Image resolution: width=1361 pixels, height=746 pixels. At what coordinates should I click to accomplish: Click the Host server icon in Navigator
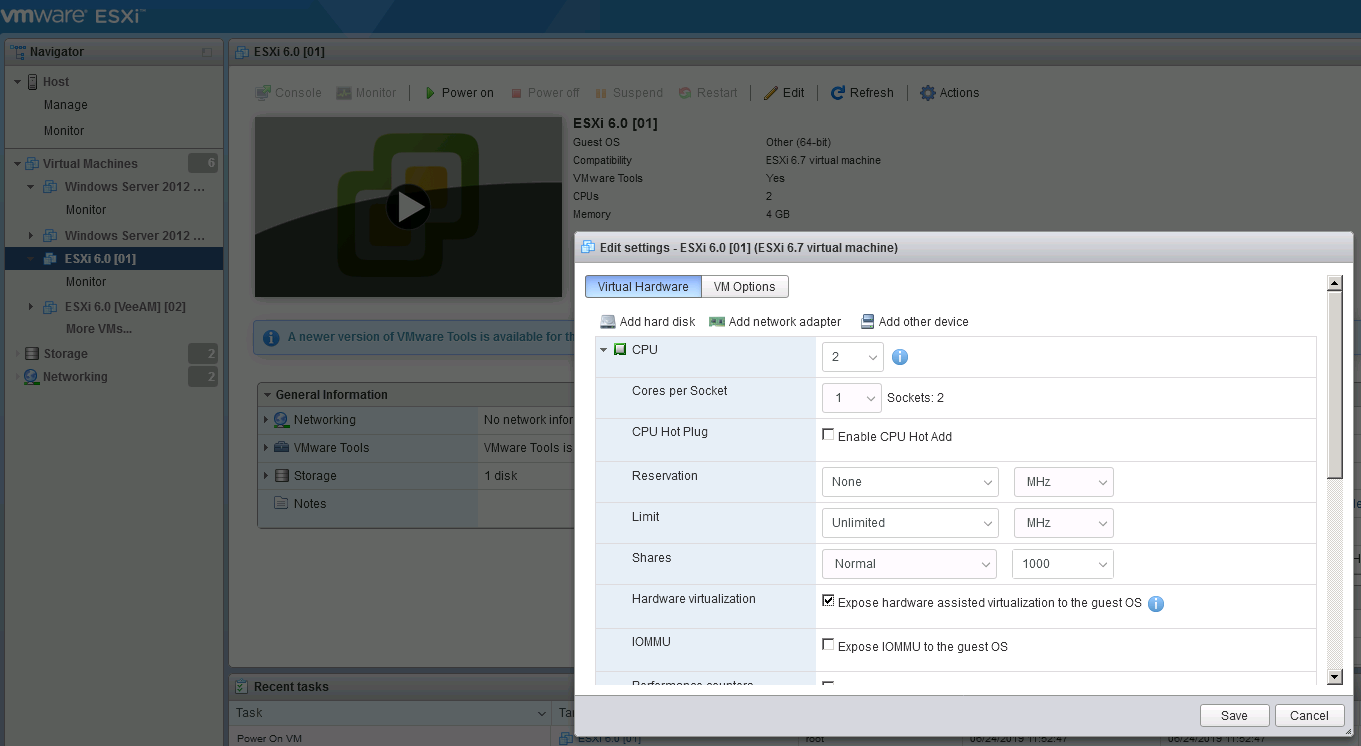point(33,82)
